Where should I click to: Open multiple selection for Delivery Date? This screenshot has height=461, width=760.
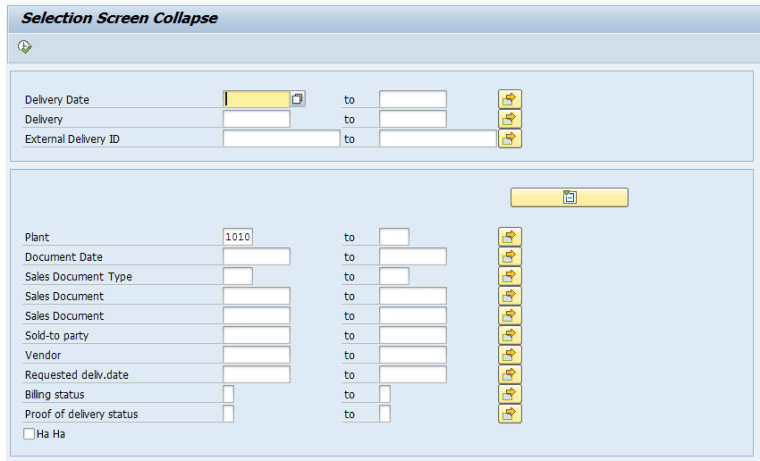point(510,99)
